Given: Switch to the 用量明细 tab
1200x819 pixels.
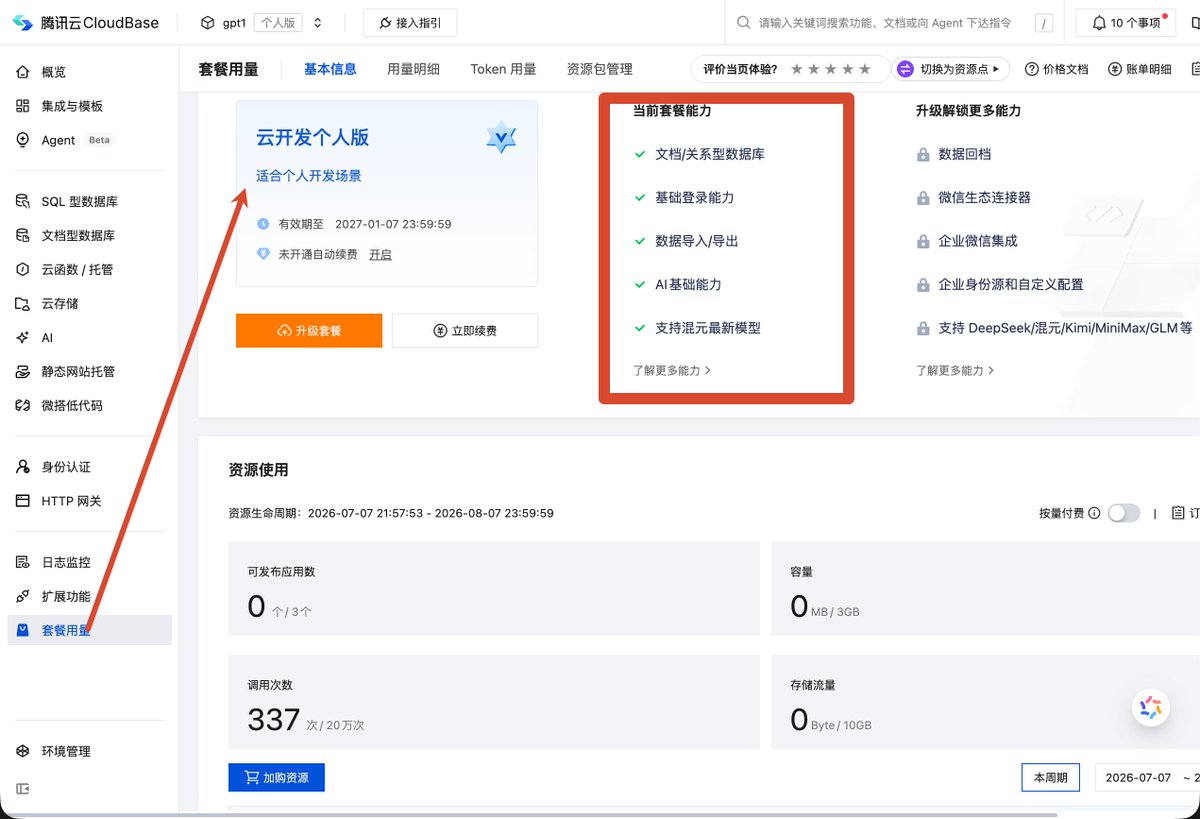Looking at the screenshot, I should click(414, 69).
